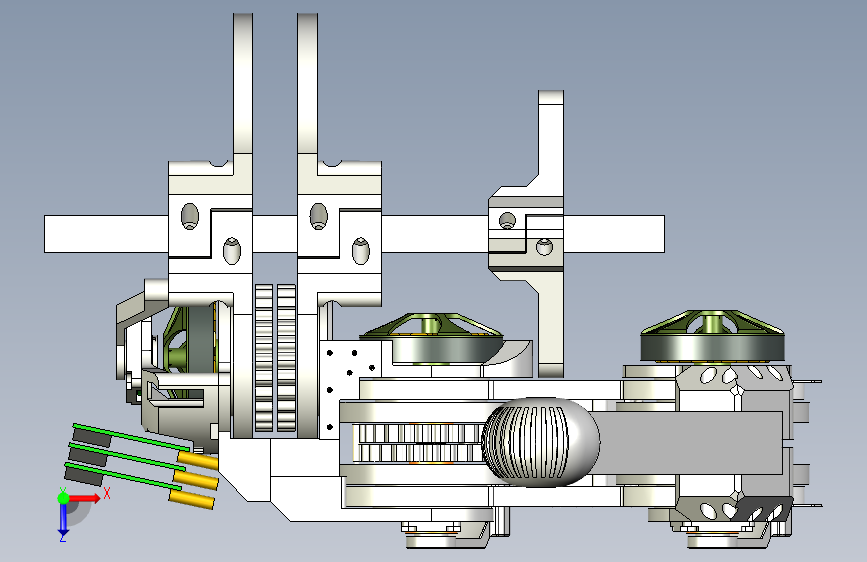This screenshot has height=562, width=867.
Task: Select the gray rectangular bar beside the ball
Action: click(688, 443)
